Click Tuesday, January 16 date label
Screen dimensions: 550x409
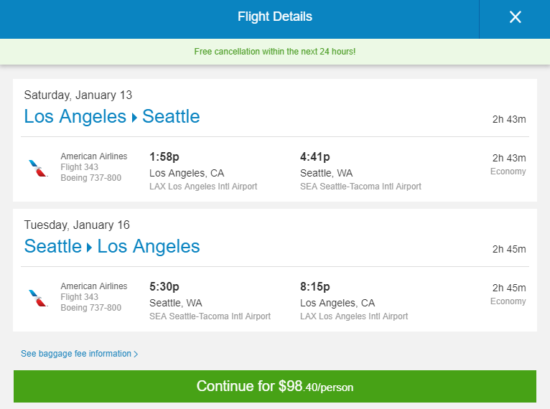(77, 225)
